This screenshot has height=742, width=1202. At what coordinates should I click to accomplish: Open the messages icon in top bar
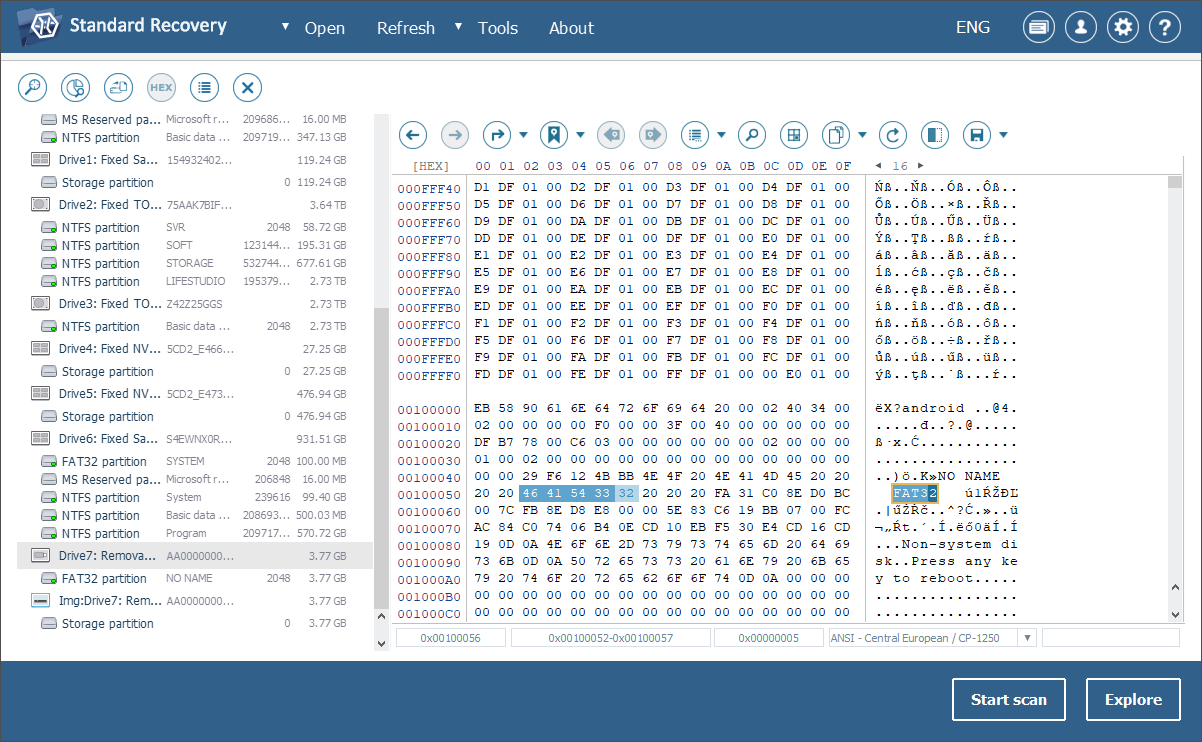click(1039, 28)
